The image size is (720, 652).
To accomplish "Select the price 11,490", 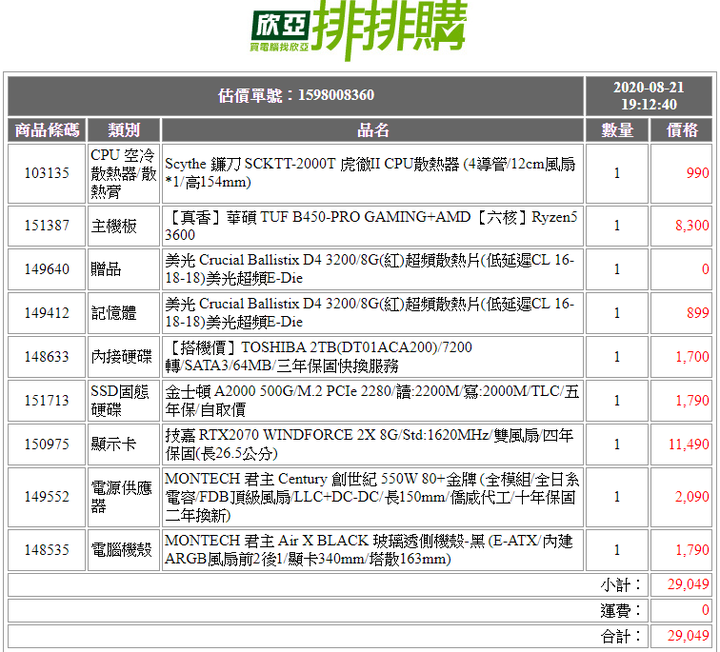I will (x=681, y=444).
